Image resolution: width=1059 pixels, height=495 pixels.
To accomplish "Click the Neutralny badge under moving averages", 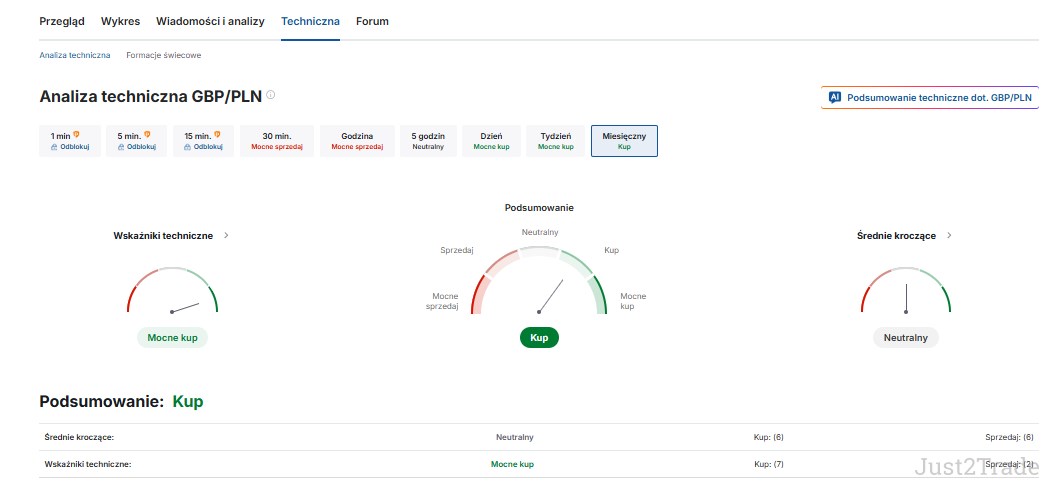I will coord(906,338).
